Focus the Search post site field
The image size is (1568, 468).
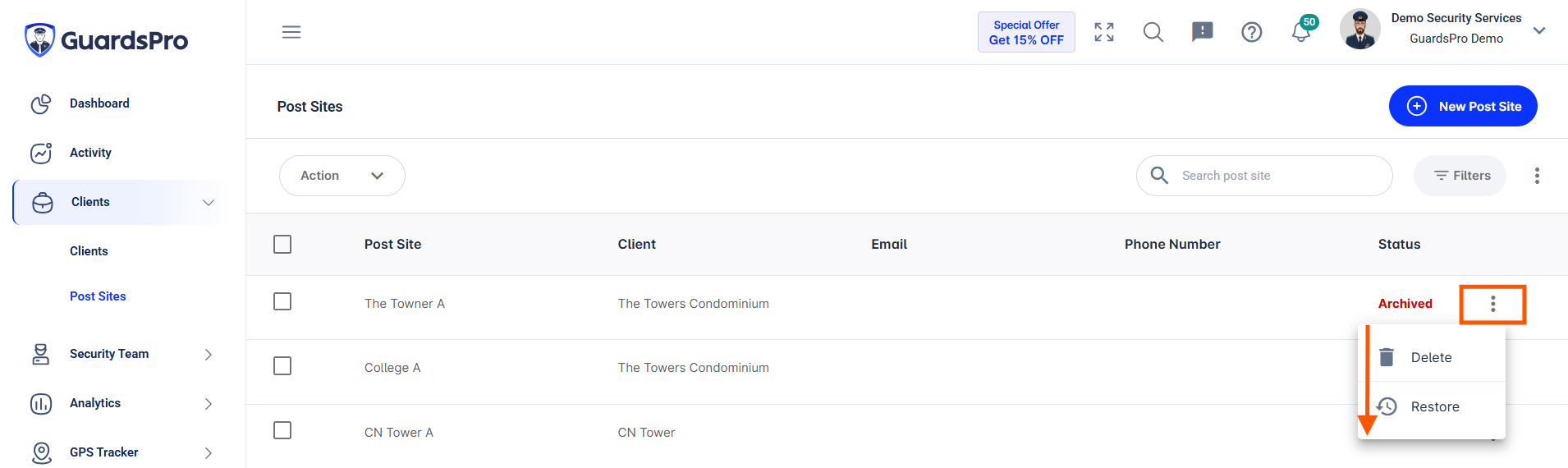point(1264,176)
